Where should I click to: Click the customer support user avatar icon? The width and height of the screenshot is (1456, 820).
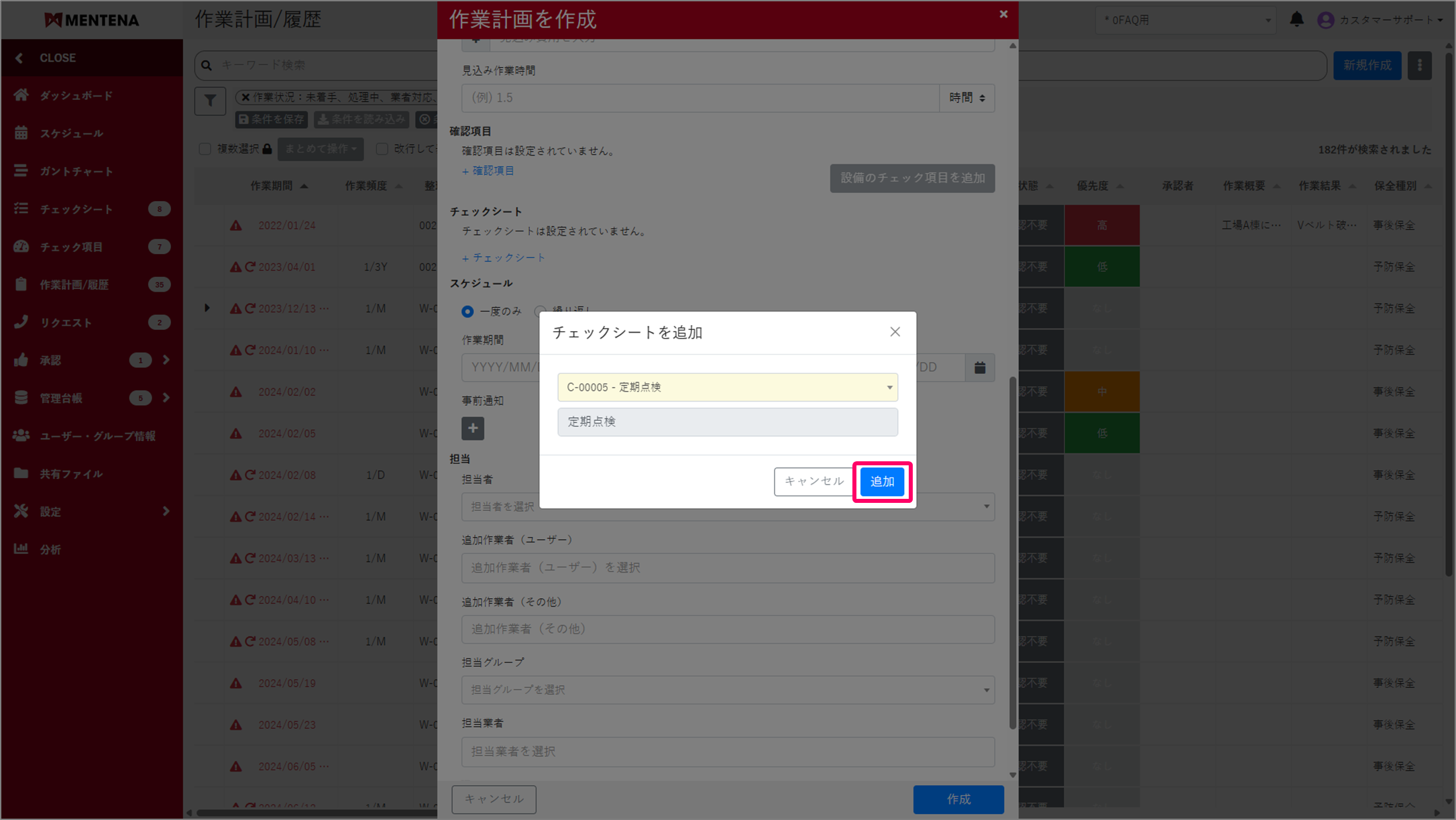click(x=1325, y=20)
